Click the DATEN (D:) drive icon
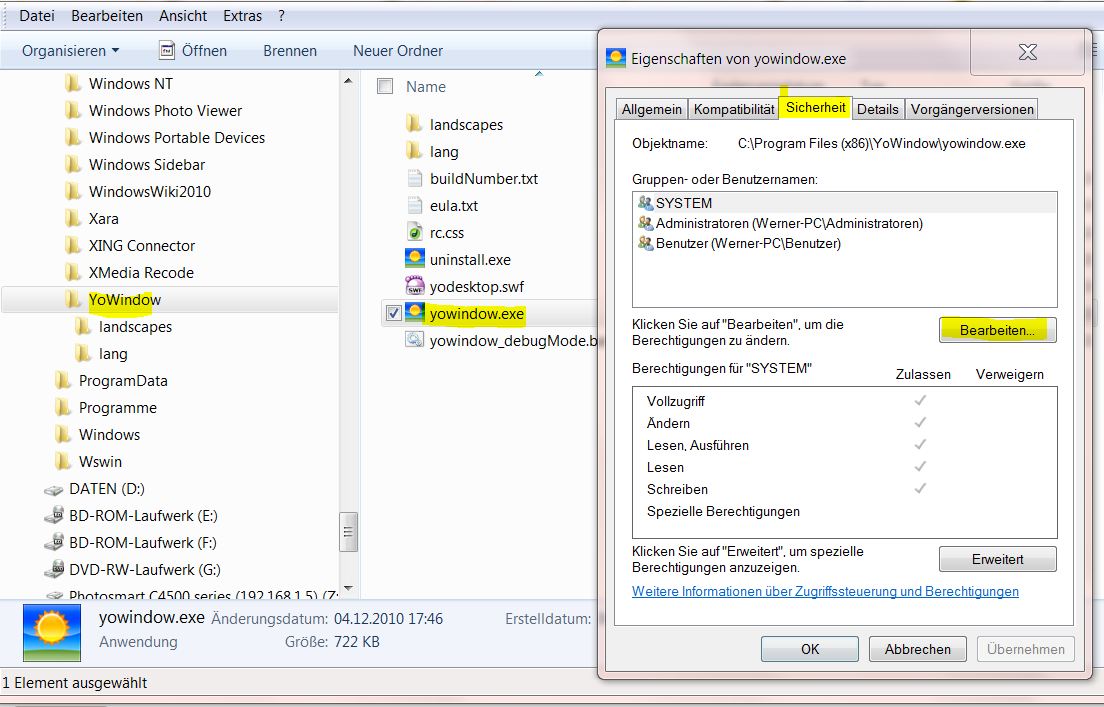Viewport: 1104px width, 707px height. click(54, 489)
